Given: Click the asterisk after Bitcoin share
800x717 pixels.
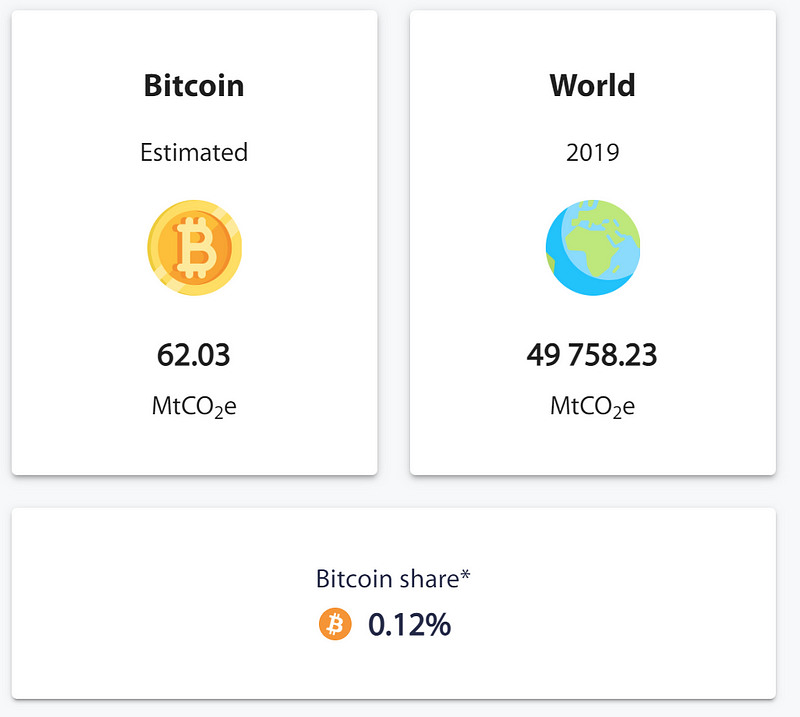Looking at the screenshot, I should 465,575.
